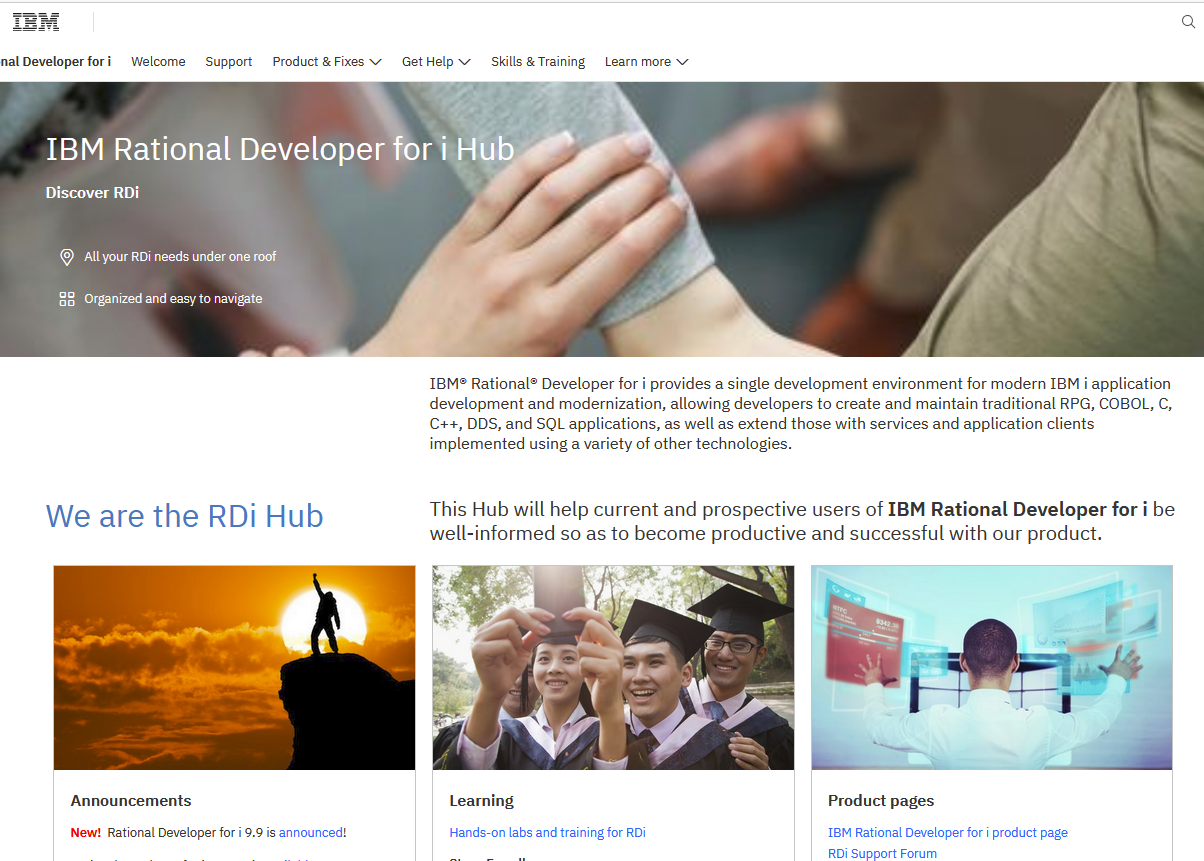Click the Announcements card heading
Viewport: 1204px width, 861px height.
point(131,801)
